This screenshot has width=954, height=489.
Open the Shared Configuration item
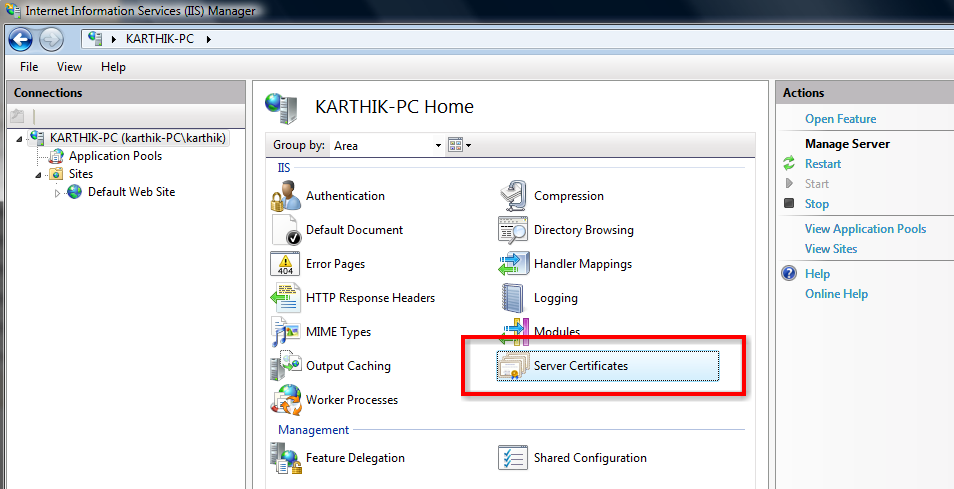573,458
